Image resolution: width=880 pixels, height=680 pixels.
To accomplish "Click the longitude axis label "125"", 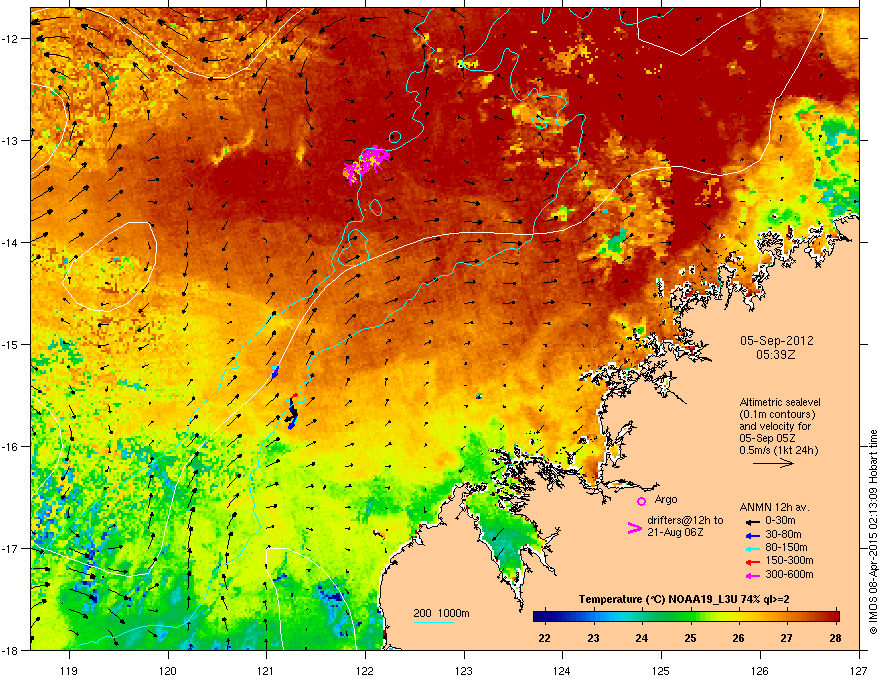I will (x=661, y=670).
